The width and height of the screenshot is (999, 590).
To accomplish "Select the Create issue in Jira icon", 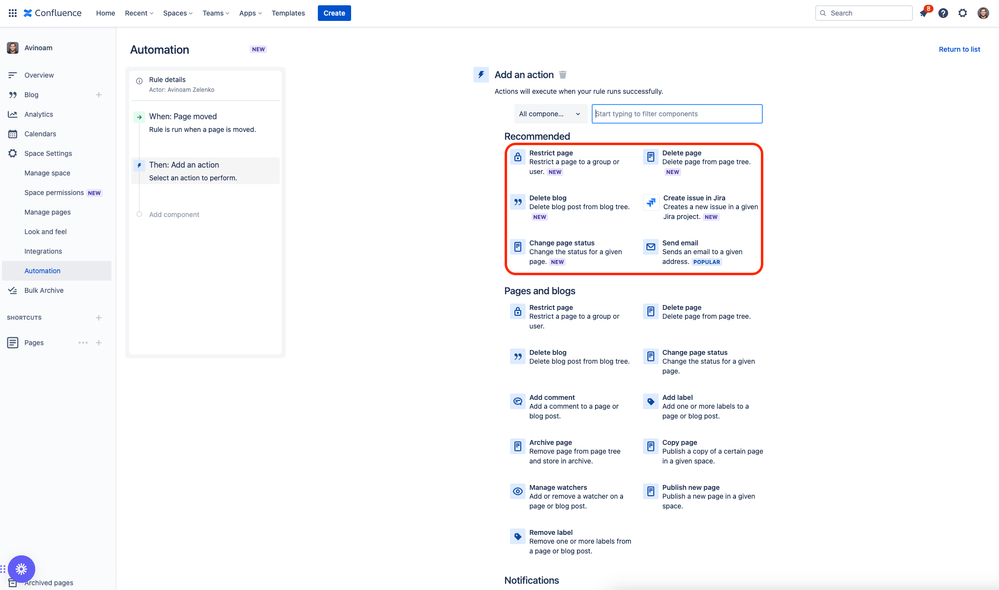I will [x=650, y=202].
